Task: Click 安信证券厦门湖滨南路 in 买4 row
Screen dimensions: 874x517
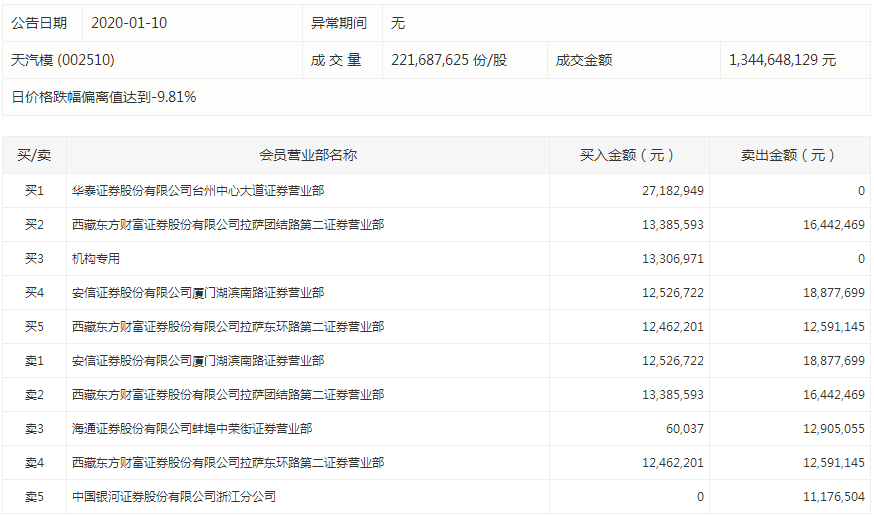Action: (198, 292)
